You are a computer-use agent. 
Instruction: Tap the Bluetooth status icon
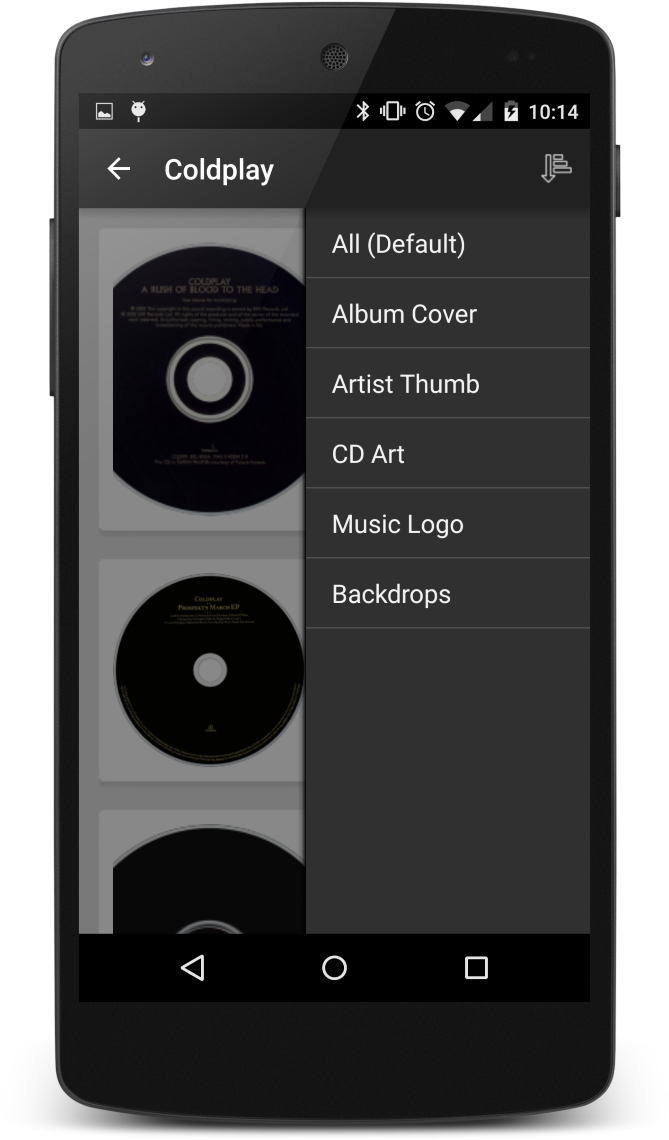coord(362,111)
